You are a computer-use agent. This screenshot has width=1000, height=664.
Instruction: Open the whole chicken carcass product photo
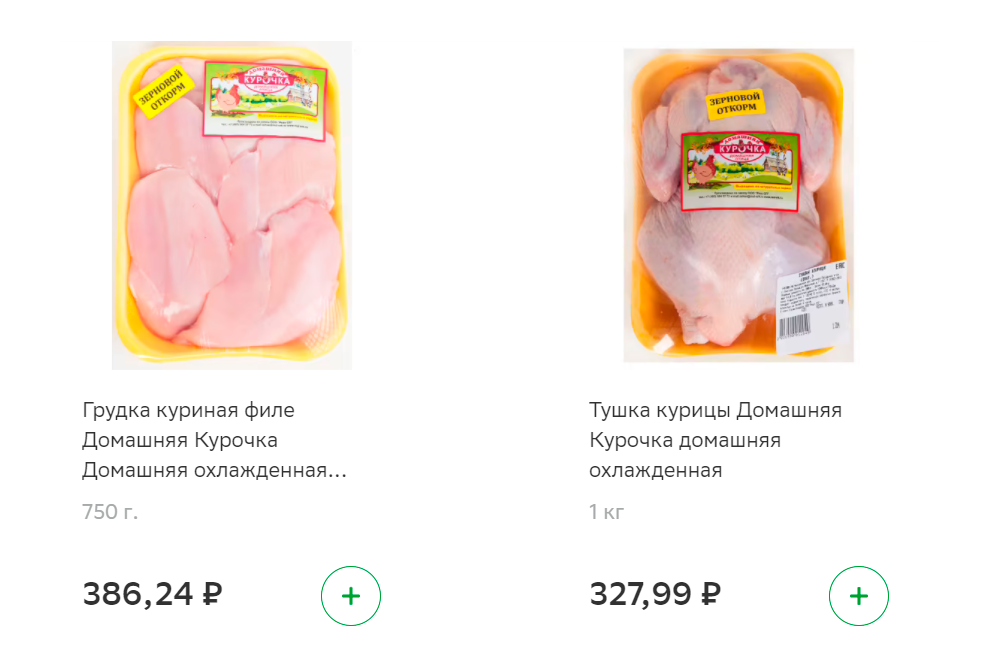[x=739, y=205]
